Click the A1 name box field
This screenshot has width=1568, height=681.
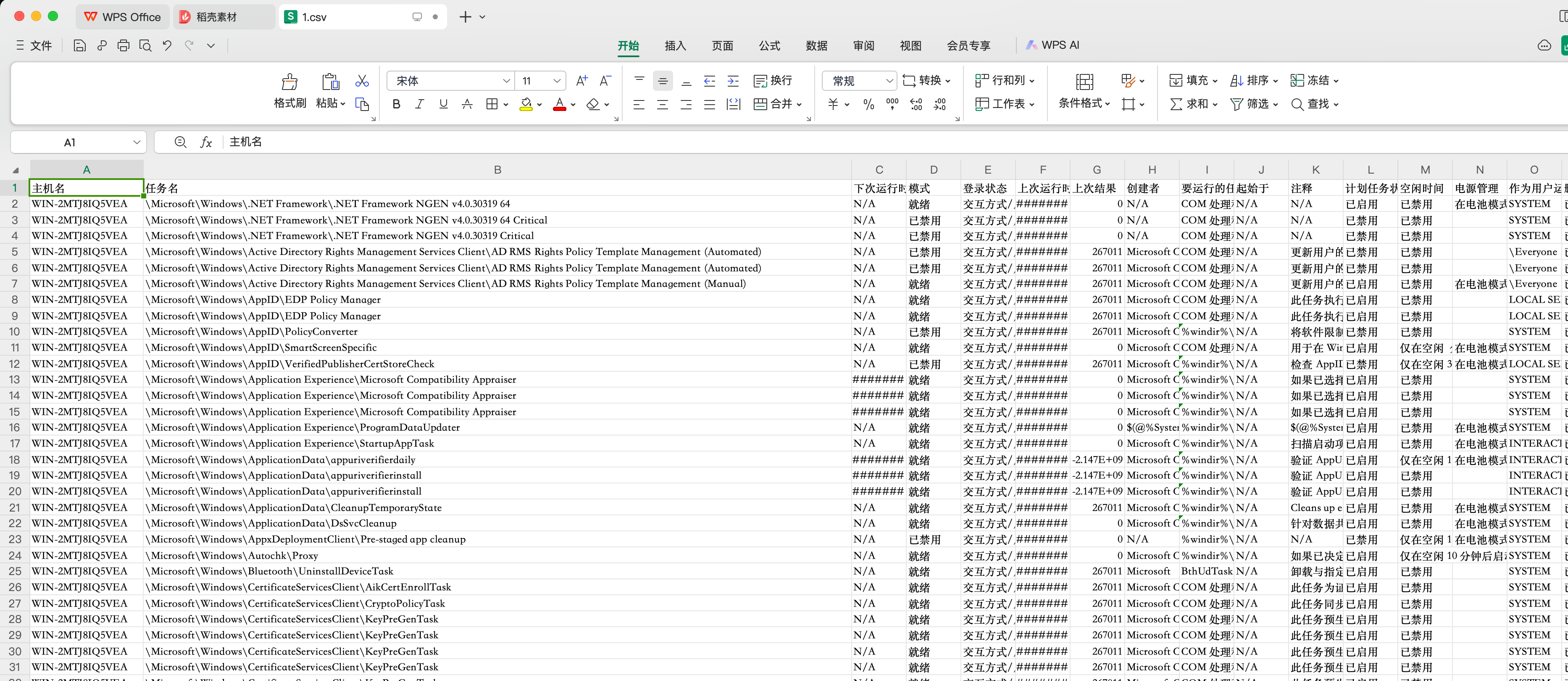(70, 142)
